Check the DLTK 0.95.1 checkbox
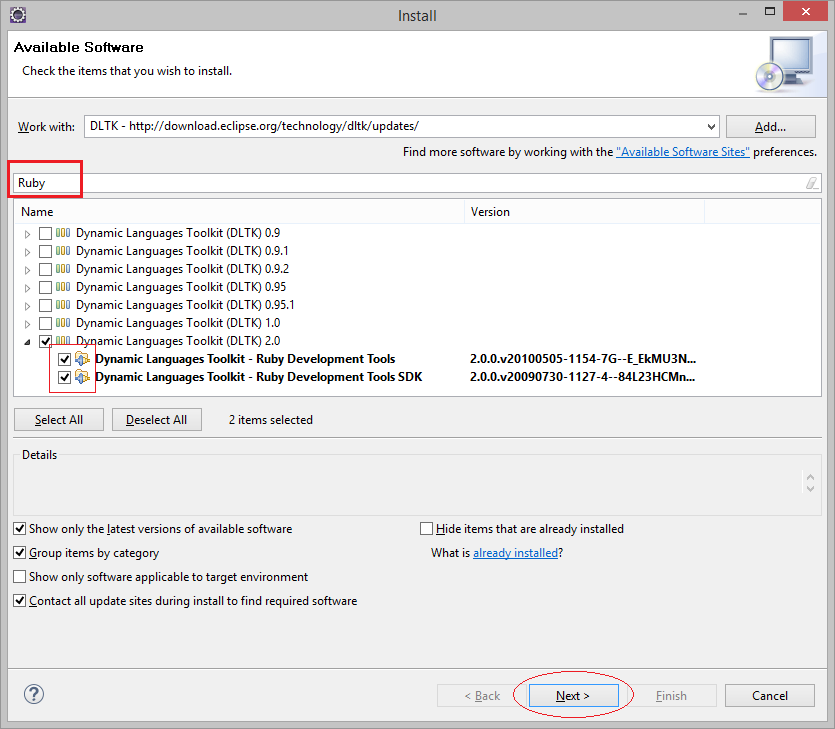This screenshot has height=729, width=835. 46,306
